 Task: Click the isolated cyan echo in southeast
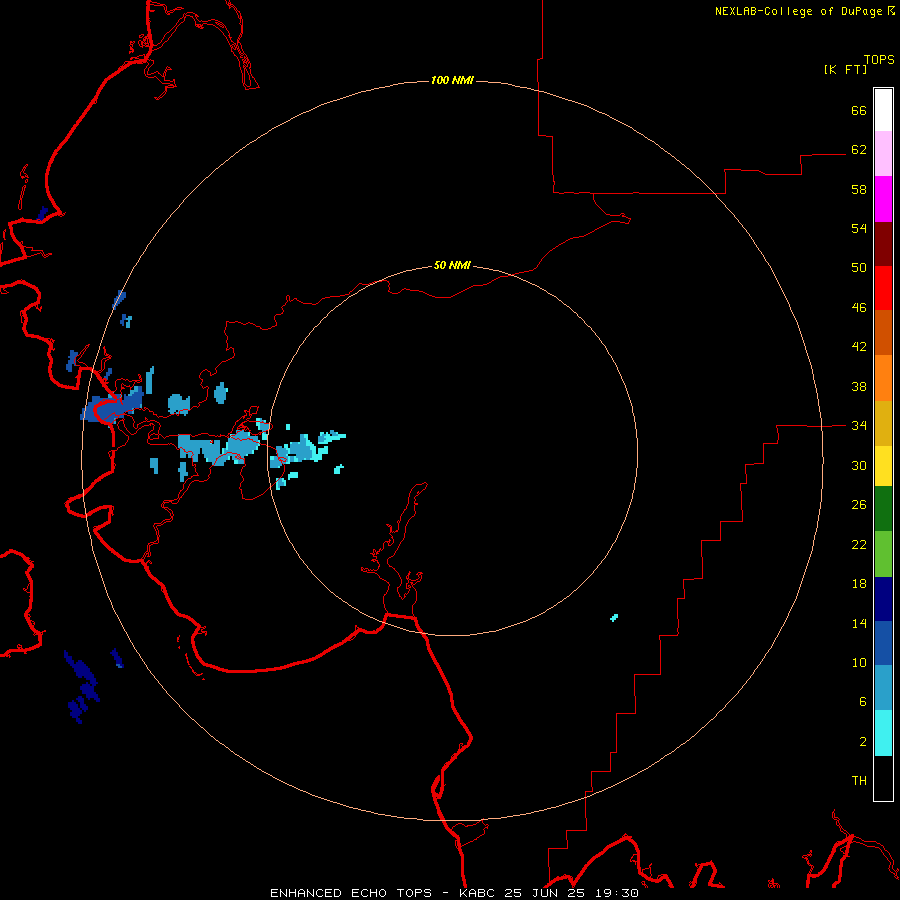[614, 618]
